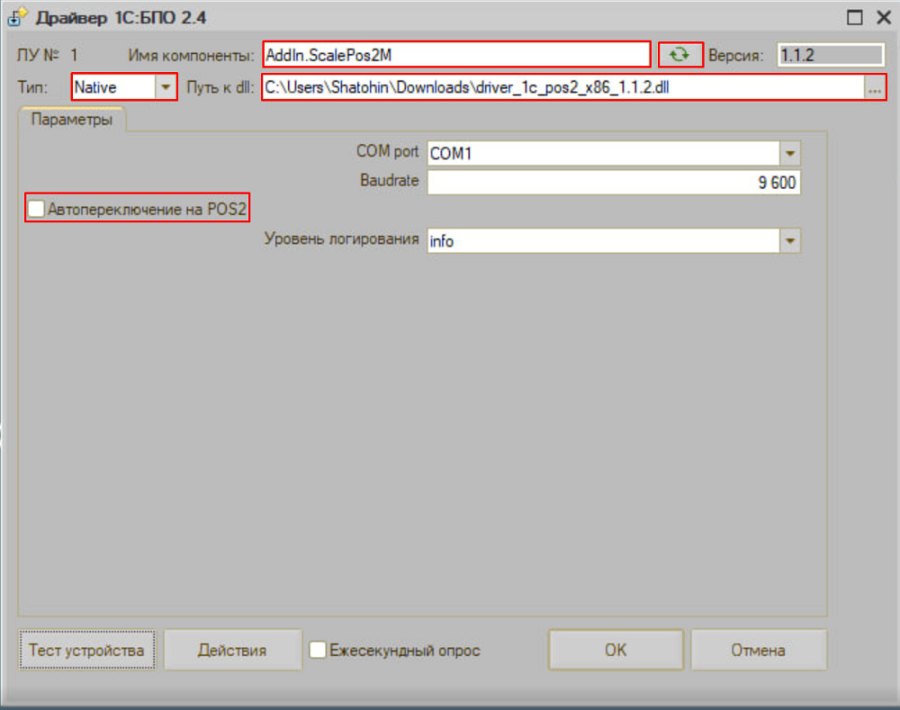Maximize the Драйвер 1С:БПО window
This screenshot has width=900, height=710.
point(855,17)
